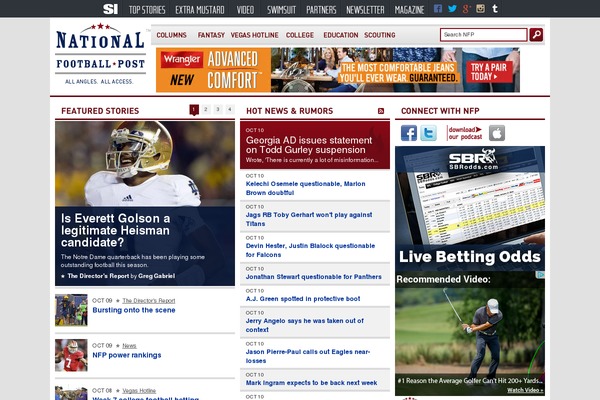Go to the Education section
The width and height of the screenshot is (600, 400).
pos(341,35)
